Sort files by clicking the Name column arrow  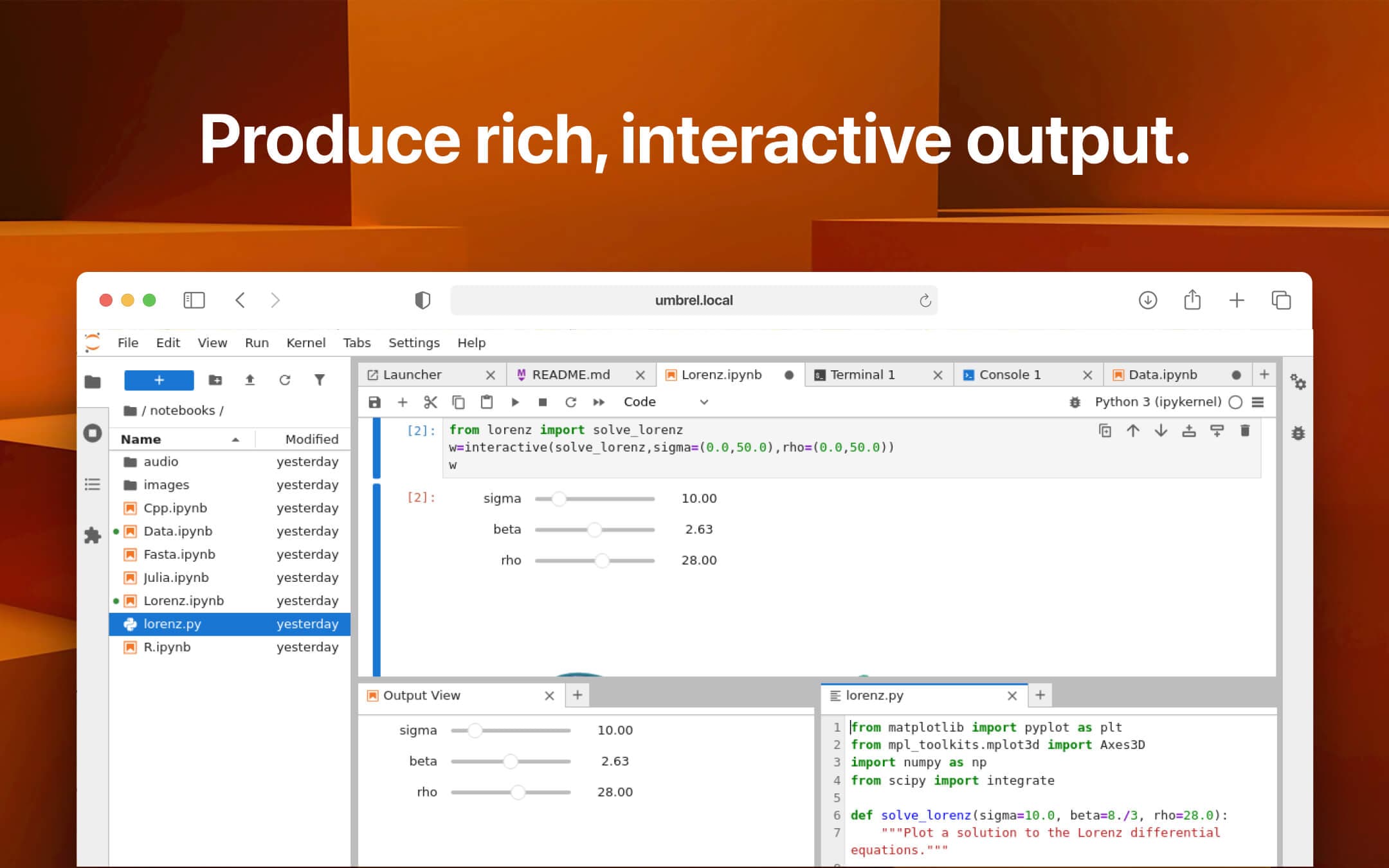237,439
